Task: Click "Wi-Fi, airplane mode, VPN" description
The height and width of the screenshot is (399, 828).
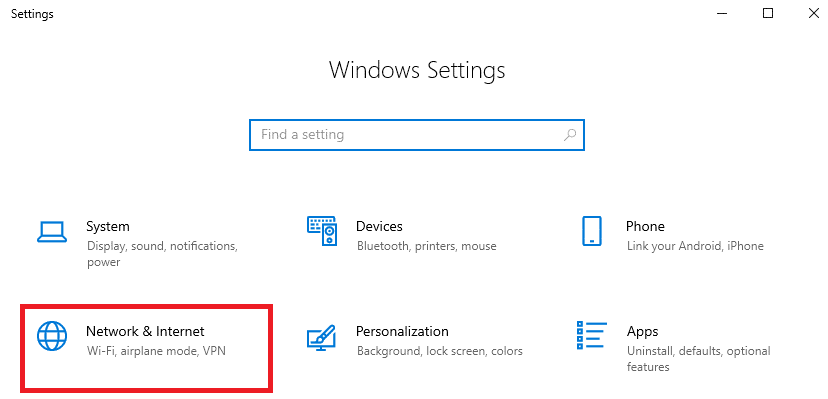Action: 156,350
